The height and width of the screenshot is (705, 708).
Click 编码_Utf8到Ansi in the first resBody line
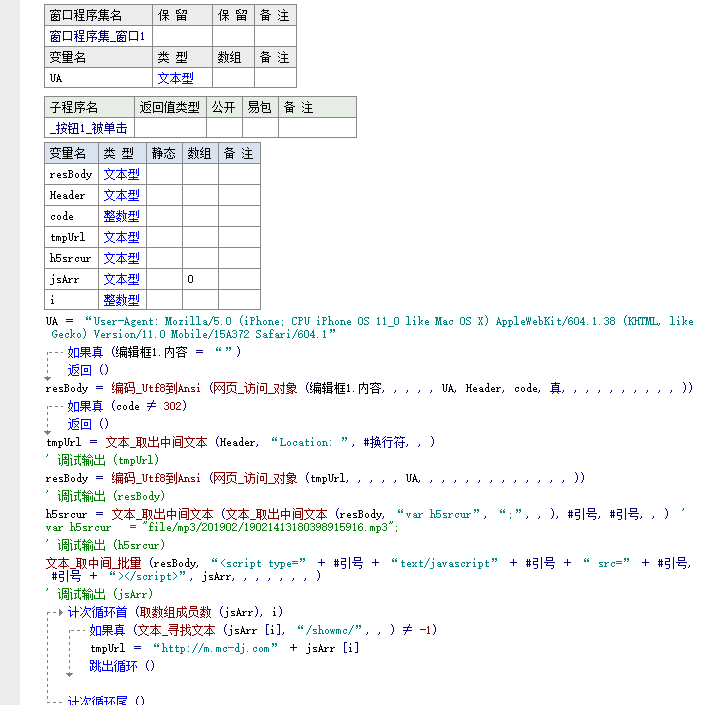click(156, 388)
